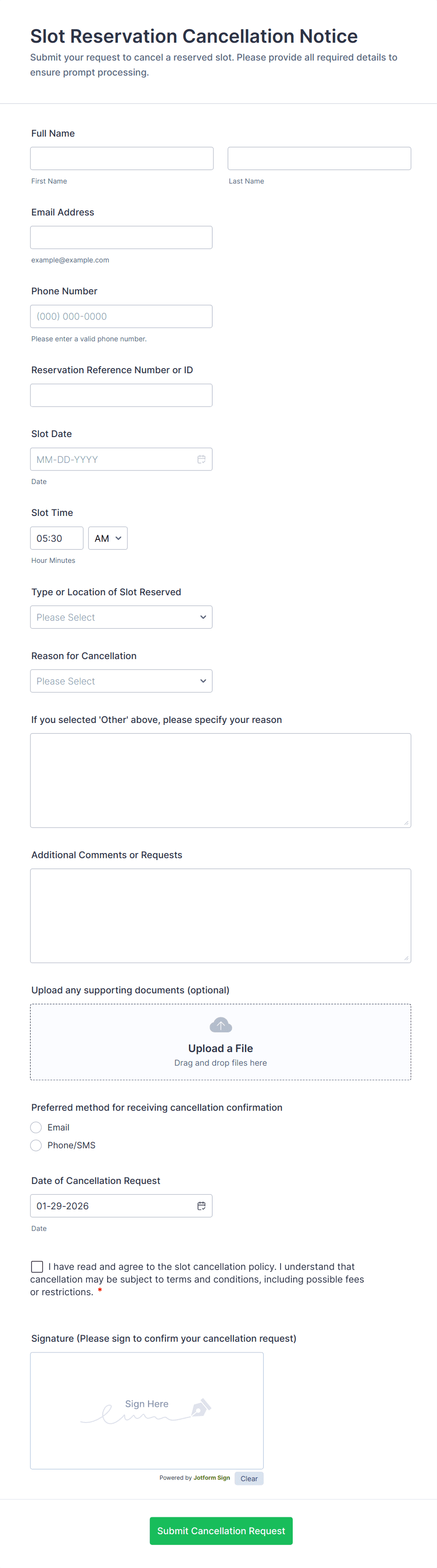Open the Slot Date calendar picker icon

pos(201,460)
